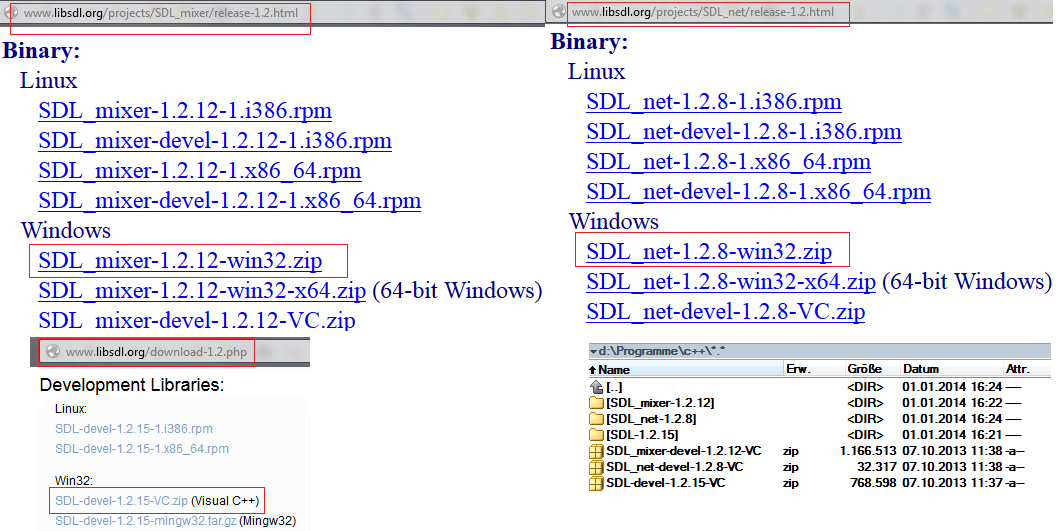This screenshot has height=531, width=1058.
Task: Download SDL_mixer-1.2.12-win32-x64.zip
Action: click(202, 291)
